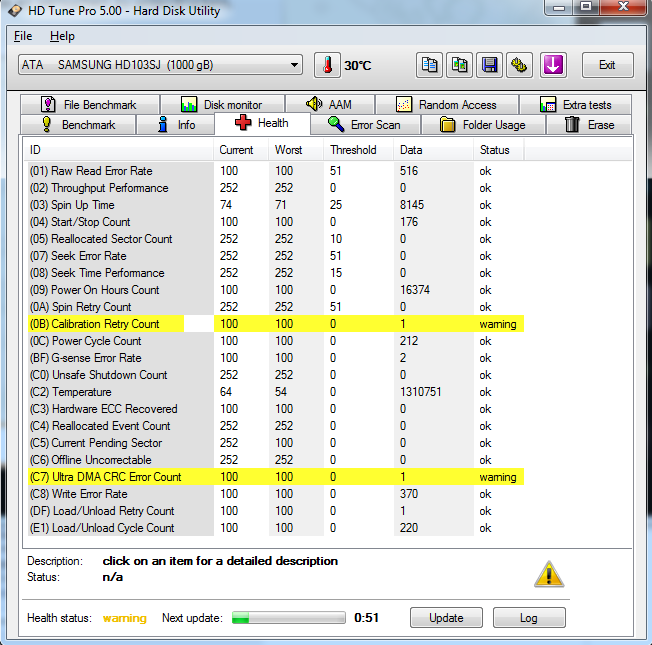Screen dimensions: 652x645
Task: Sort by the Data column header
Action: coord(433,150)
